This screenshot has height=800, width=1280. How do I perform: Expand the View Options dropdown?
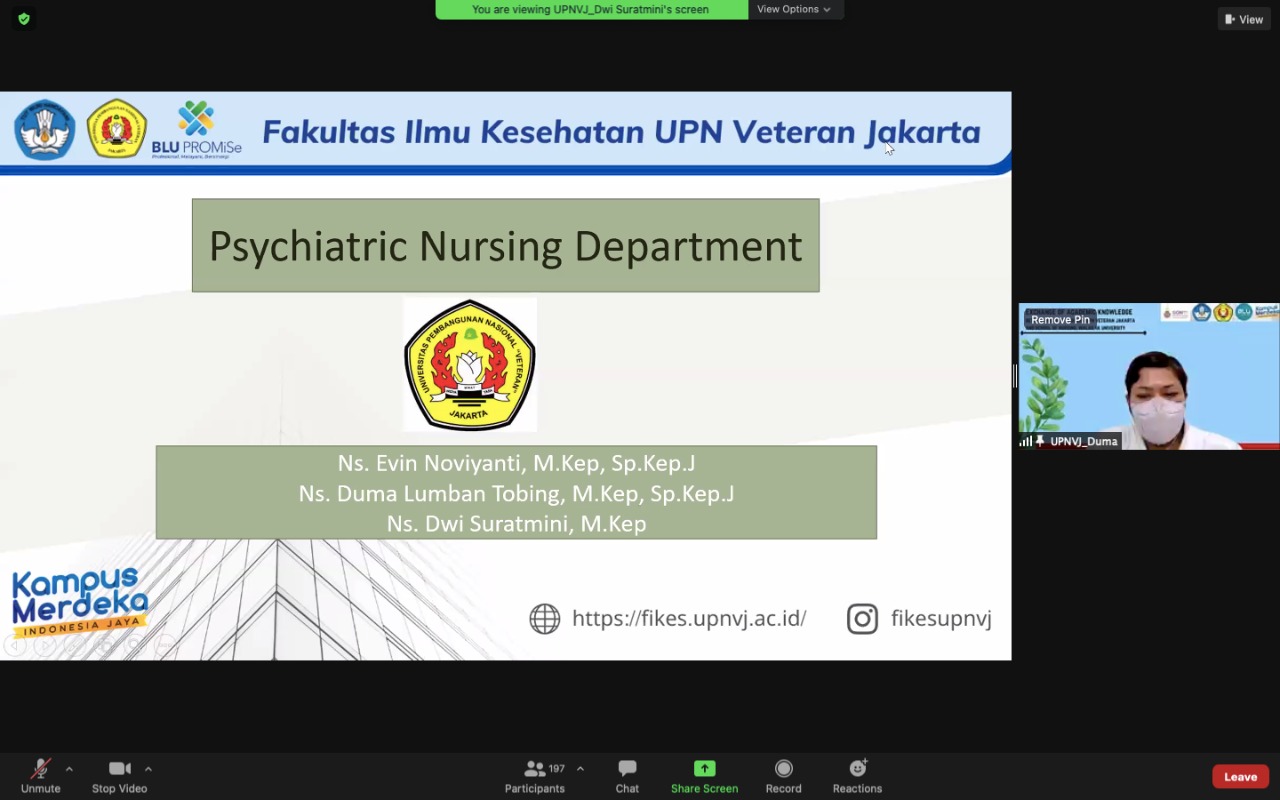(x=795, y=9)
